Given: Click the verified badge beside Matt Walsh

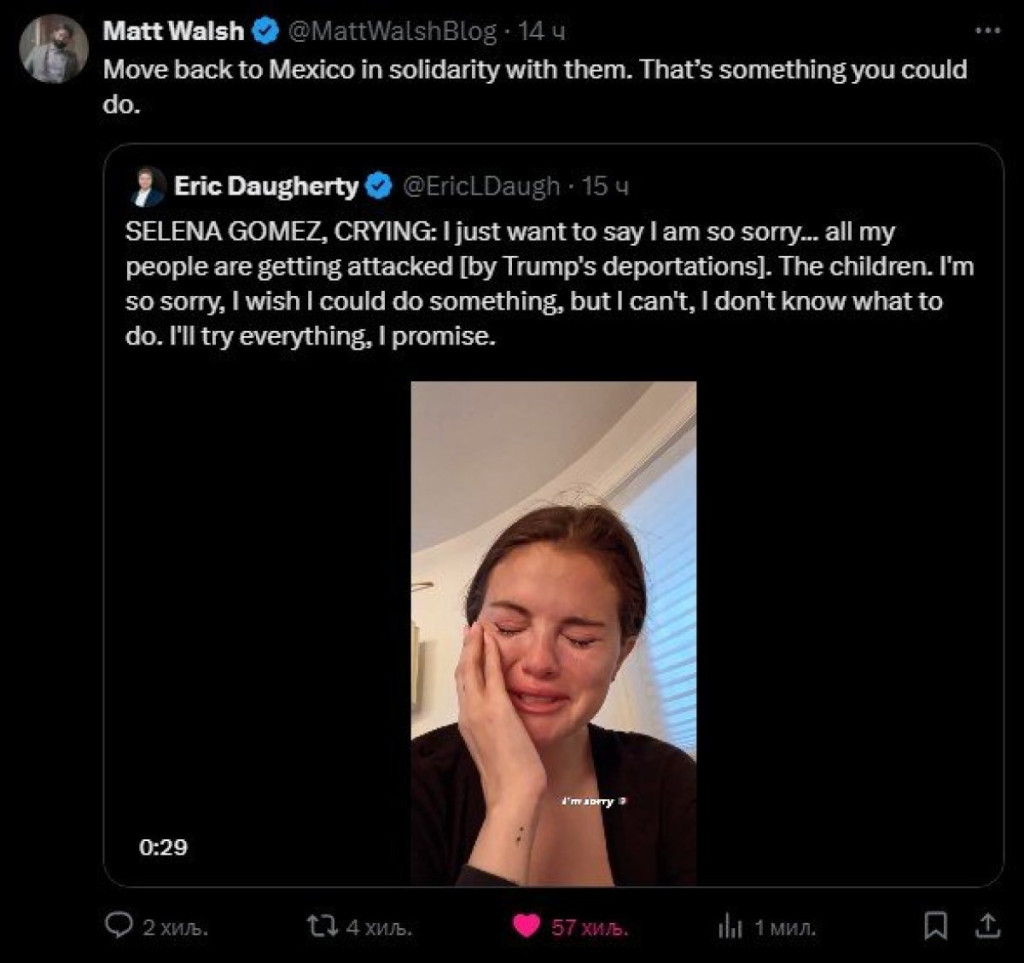Looking at the screenshot, I should click(266, 32).
